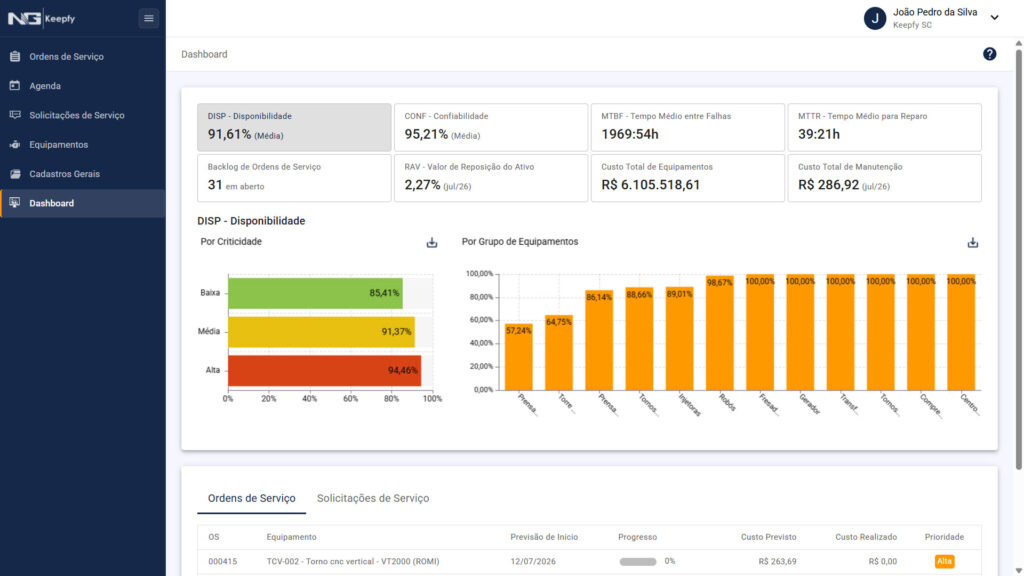Collapse the sidebar with the hamburger button
Image resolution: width=1024 pixels, height=576 pixels.
click(148, 18)
